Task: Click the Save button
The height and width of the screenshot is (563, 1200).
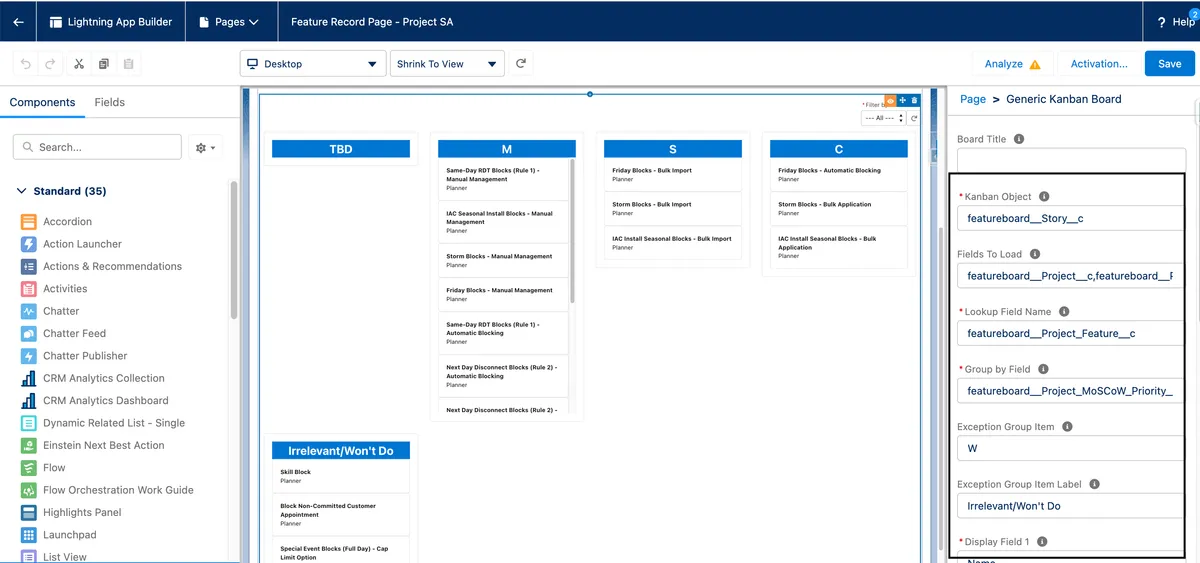Action: pos(1170,63)
